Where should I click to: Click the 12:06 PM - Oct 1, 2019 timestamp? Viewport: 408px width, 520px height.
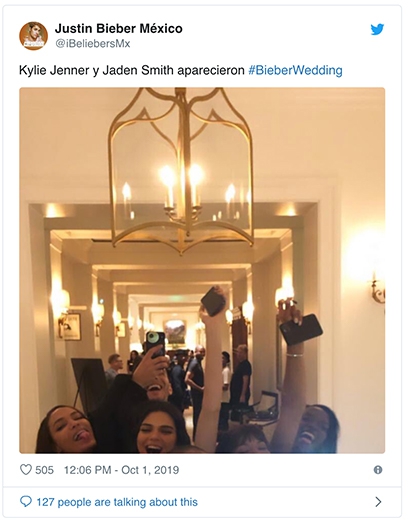click(x=121, y=470)
